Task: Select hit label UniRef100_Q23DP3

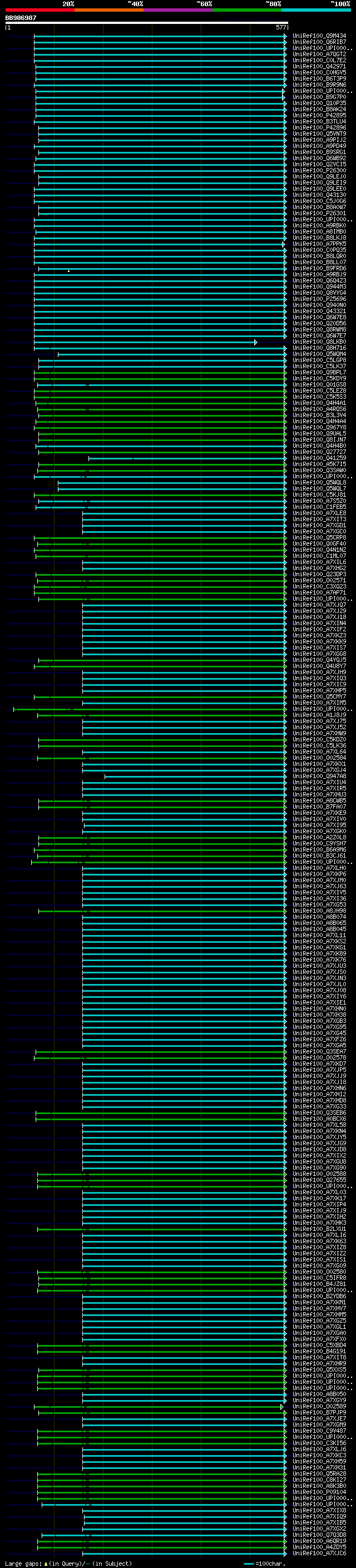Action: (x=319, y=575)
